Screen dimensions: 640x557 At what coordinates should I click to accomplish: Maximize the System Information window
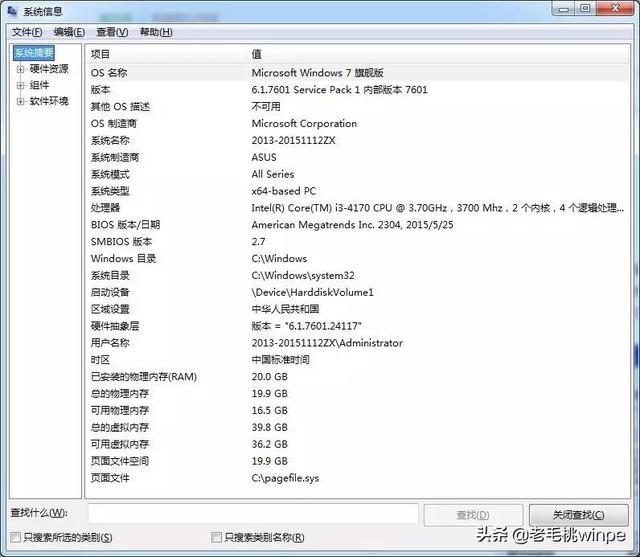pos(586,9)
